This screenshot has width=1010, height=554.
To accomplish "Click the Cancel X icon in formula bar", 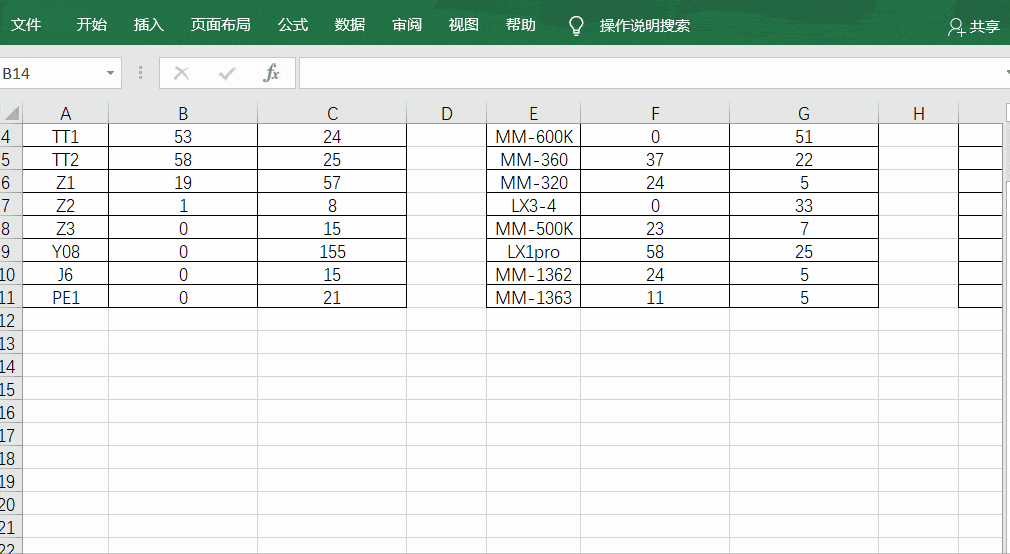I will (x=181, y=73).
